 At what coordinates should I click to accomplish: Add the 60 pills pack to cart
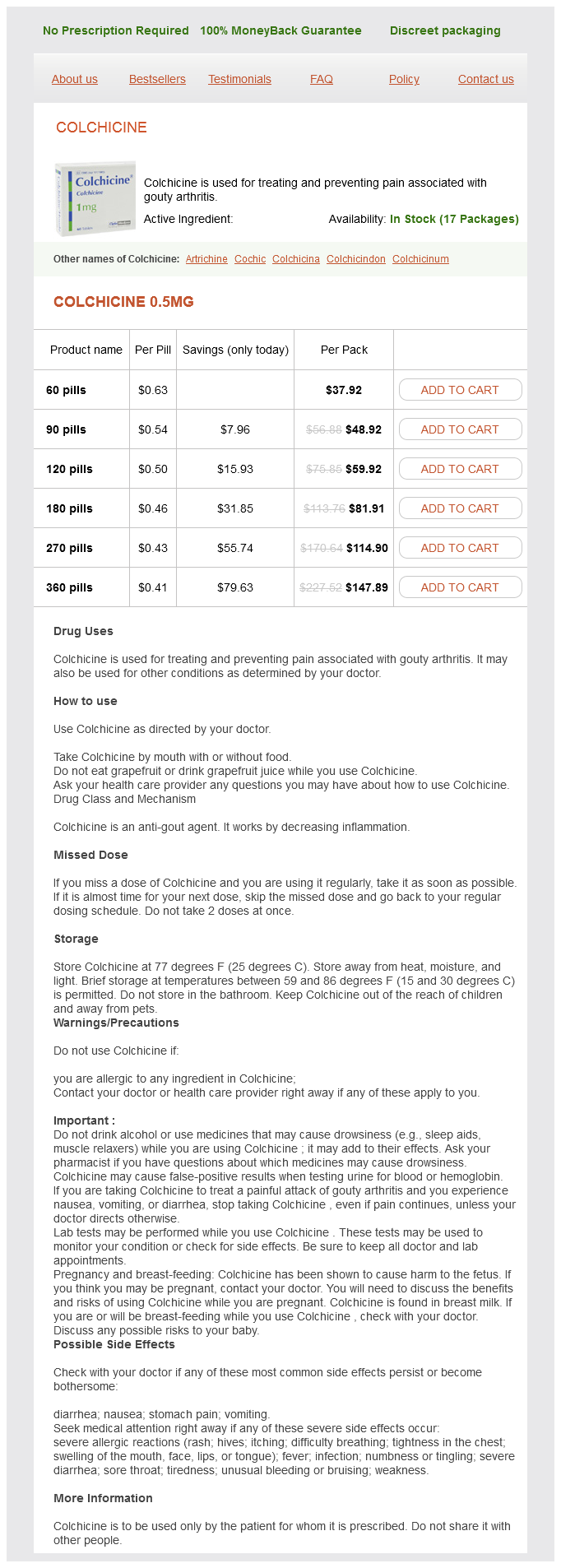(x=460, y=390)
